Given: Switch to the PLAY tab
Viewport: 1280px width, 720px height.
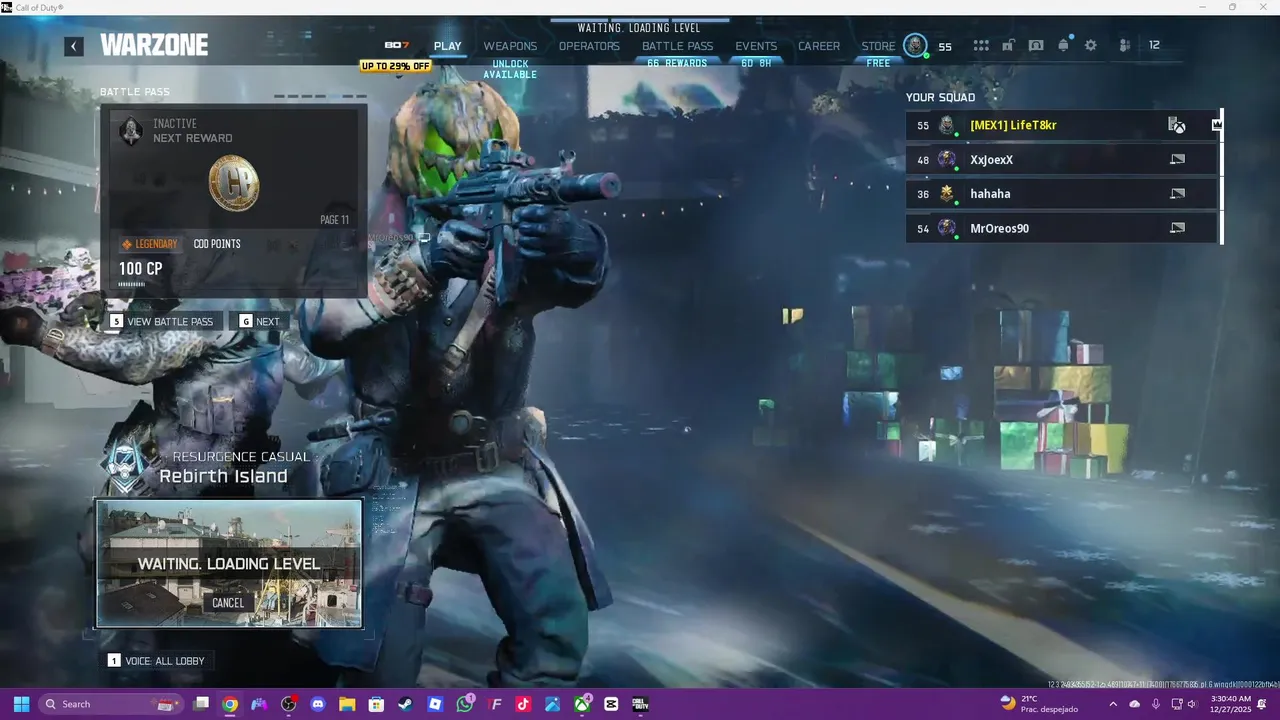Looking at the screenshot, I should (448, 46).
